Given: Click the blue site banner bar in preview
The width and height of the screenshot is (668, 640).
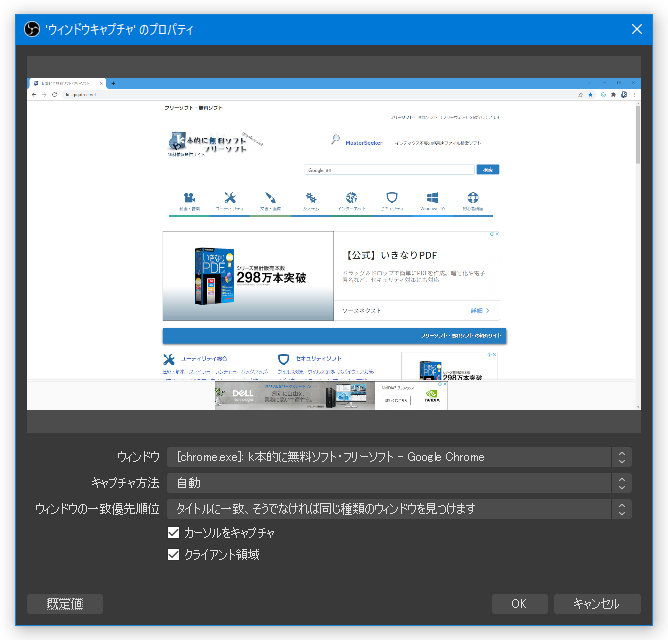Looking at the screenshot, I should click(x=334, y=336).
